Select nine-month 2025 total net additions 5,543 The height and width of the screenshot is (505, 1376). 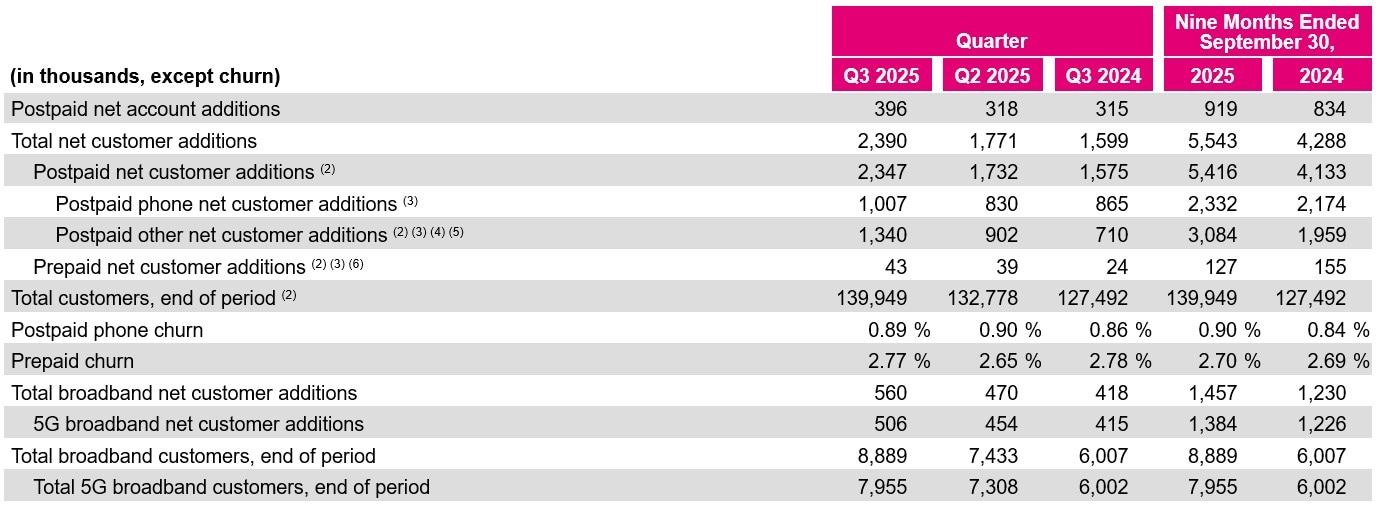tap(1212, 141)
